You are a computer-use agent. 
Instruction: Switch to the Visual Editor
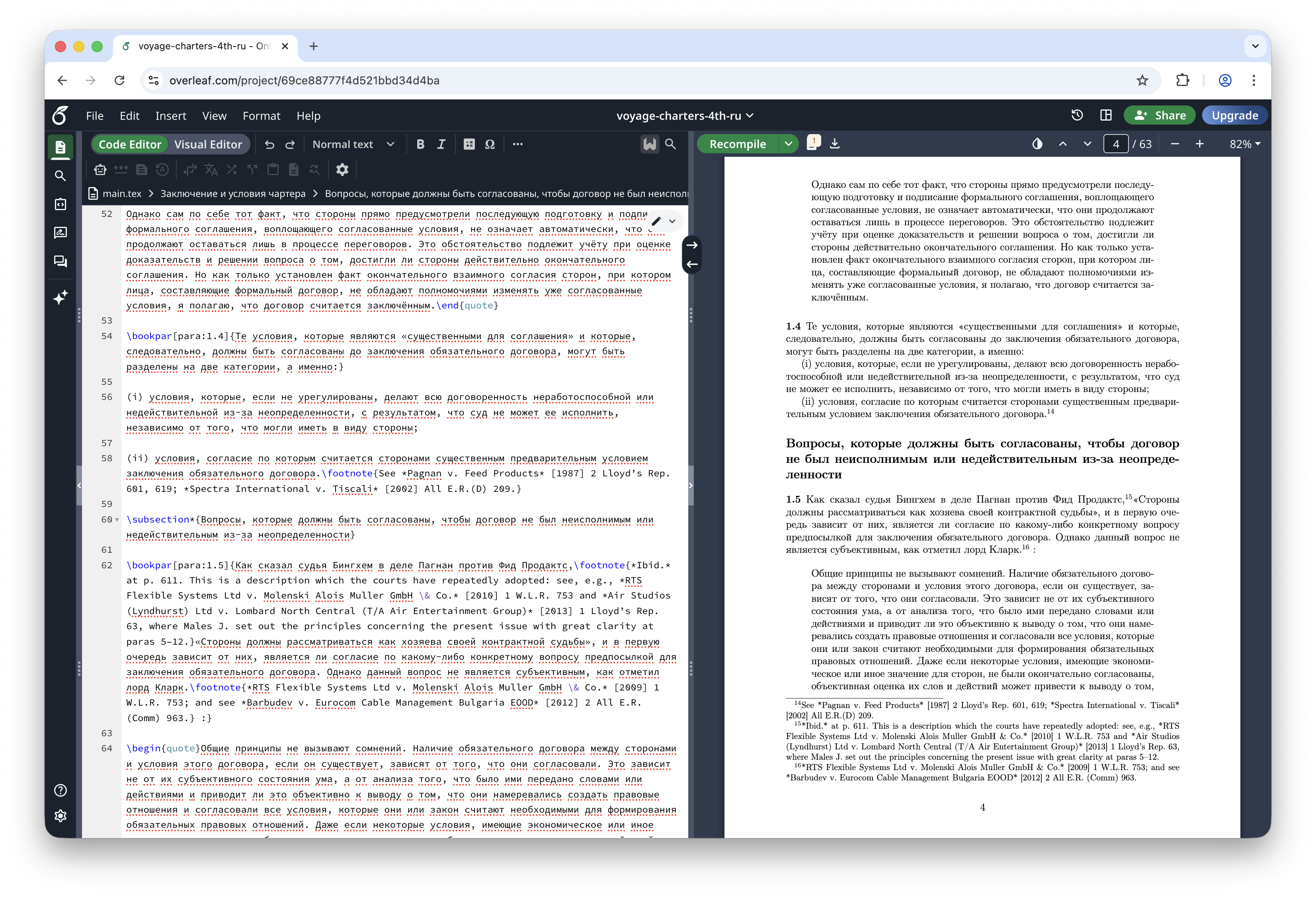tap(208, 144)
